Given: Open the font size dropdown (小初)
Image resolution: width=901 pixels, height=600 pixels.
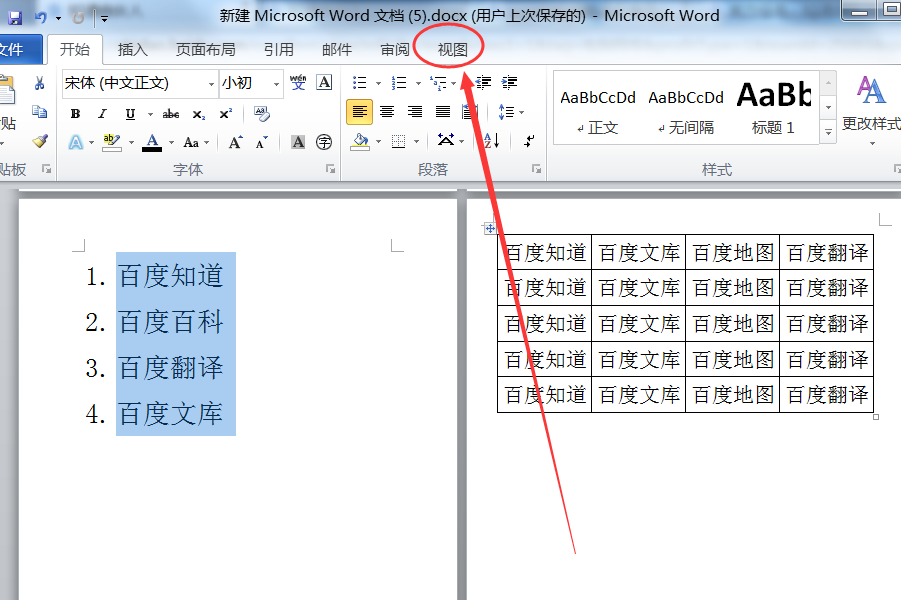Looking at the screenshot, I should tap(276, 84).
